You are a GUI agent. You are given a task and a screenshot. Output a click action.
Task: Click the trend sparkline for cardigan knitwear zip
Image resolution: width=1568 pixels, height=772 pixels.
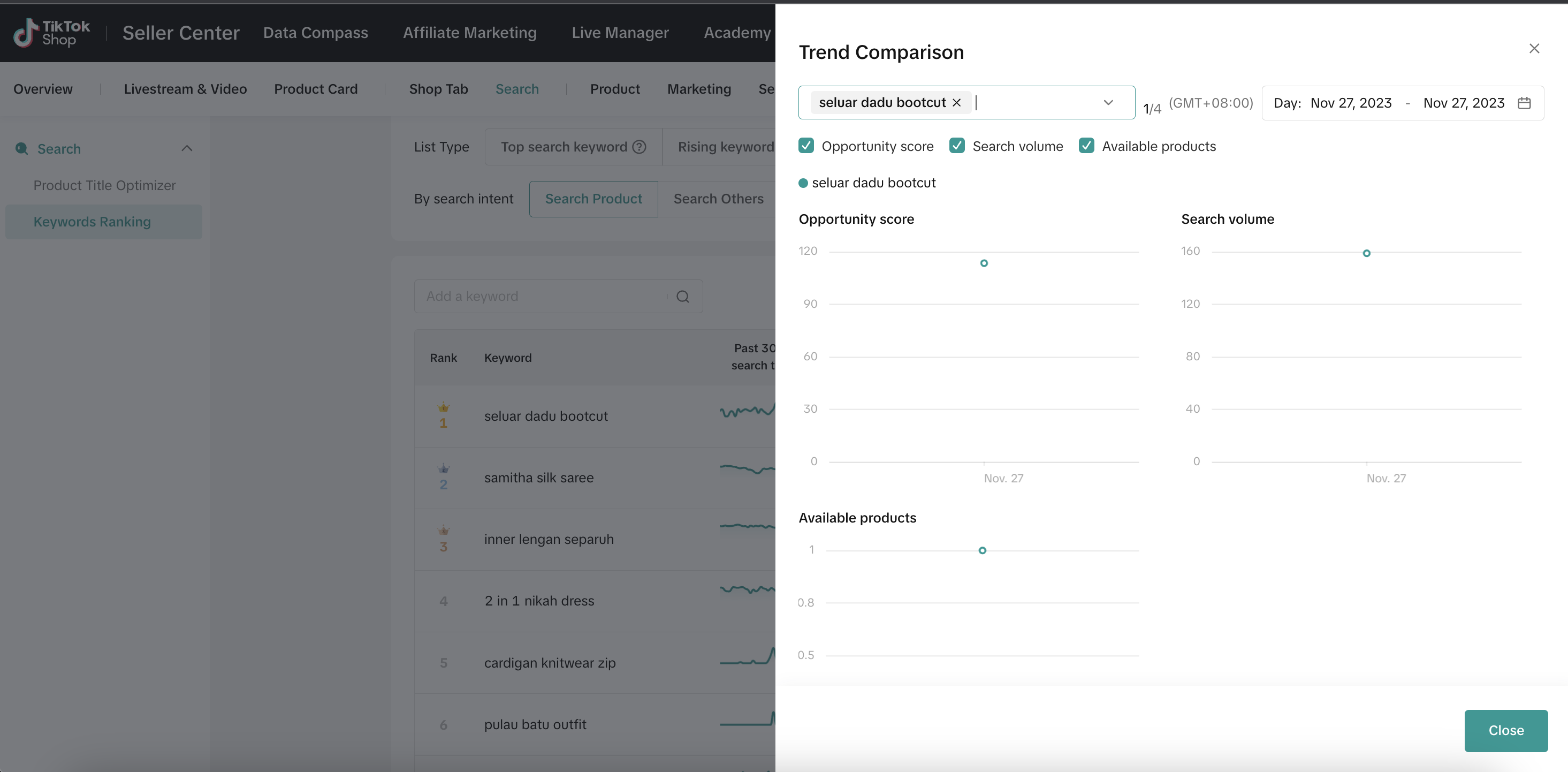coord(747,656)
